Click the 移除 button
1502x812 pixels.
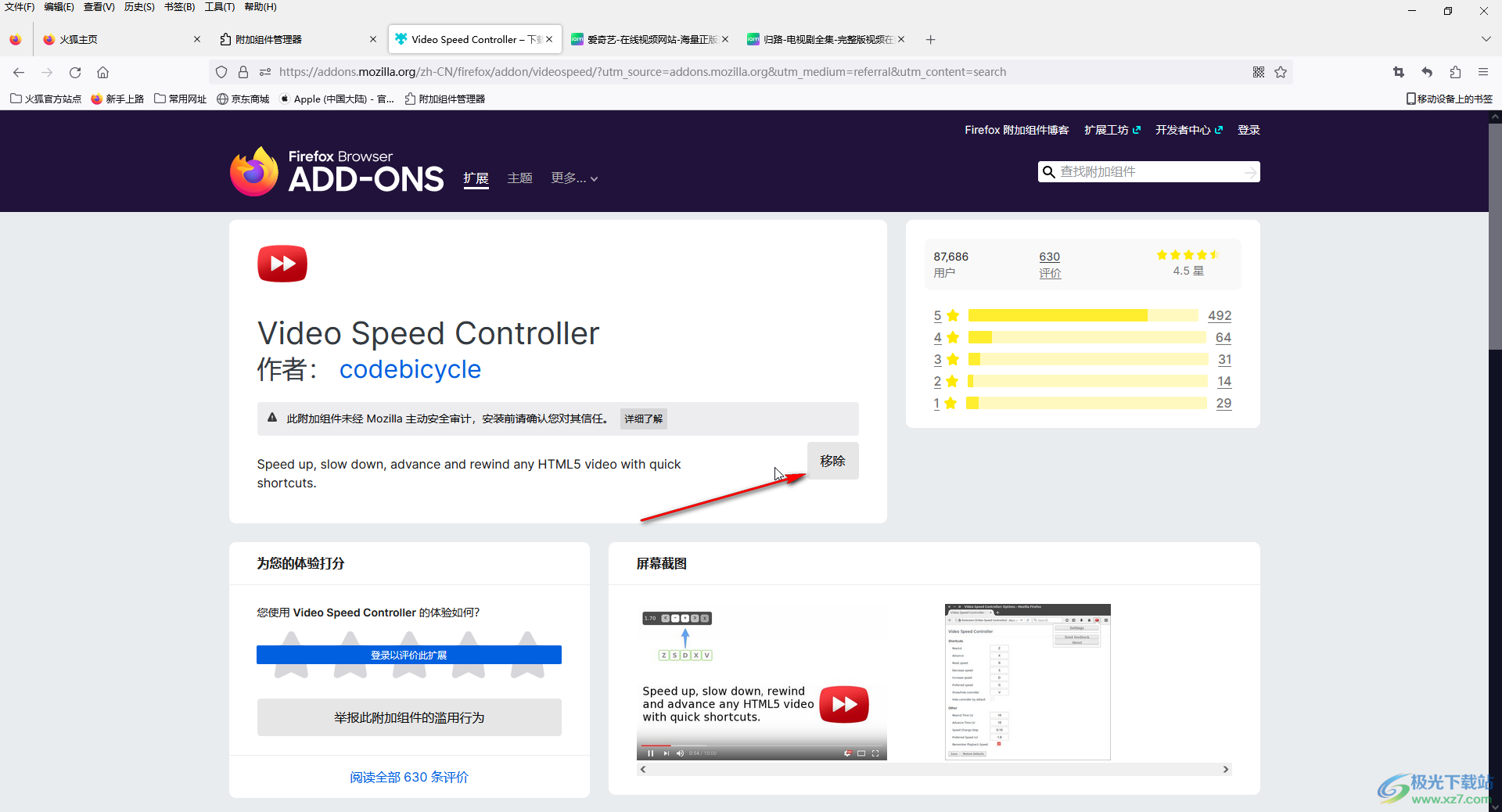(x=832, y=461)
